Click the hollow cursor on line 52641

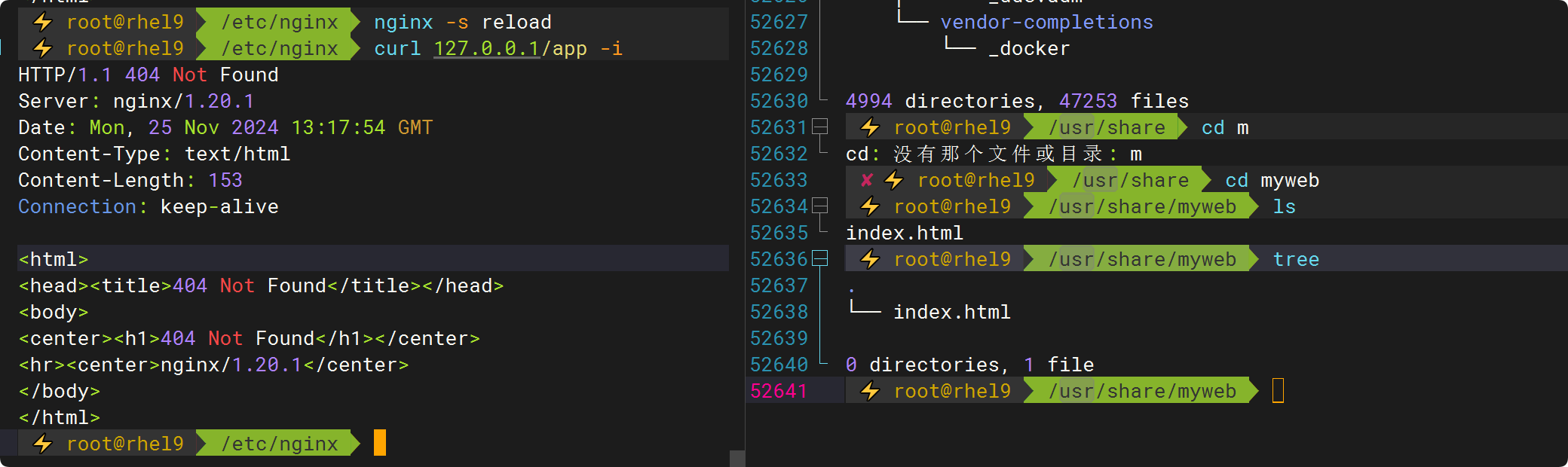coord(1278,391)
